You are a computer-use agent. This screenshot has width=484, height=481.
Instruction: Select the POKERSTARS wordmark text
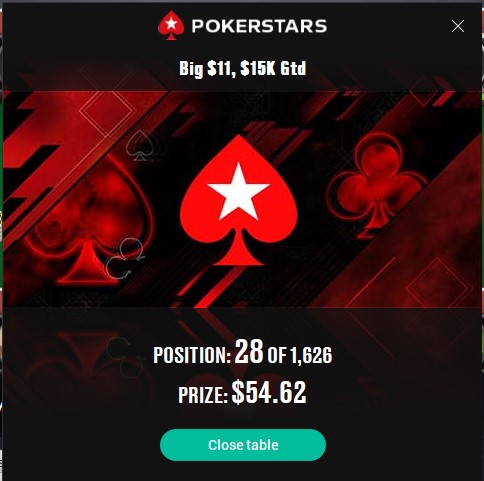tap(259, 26)
